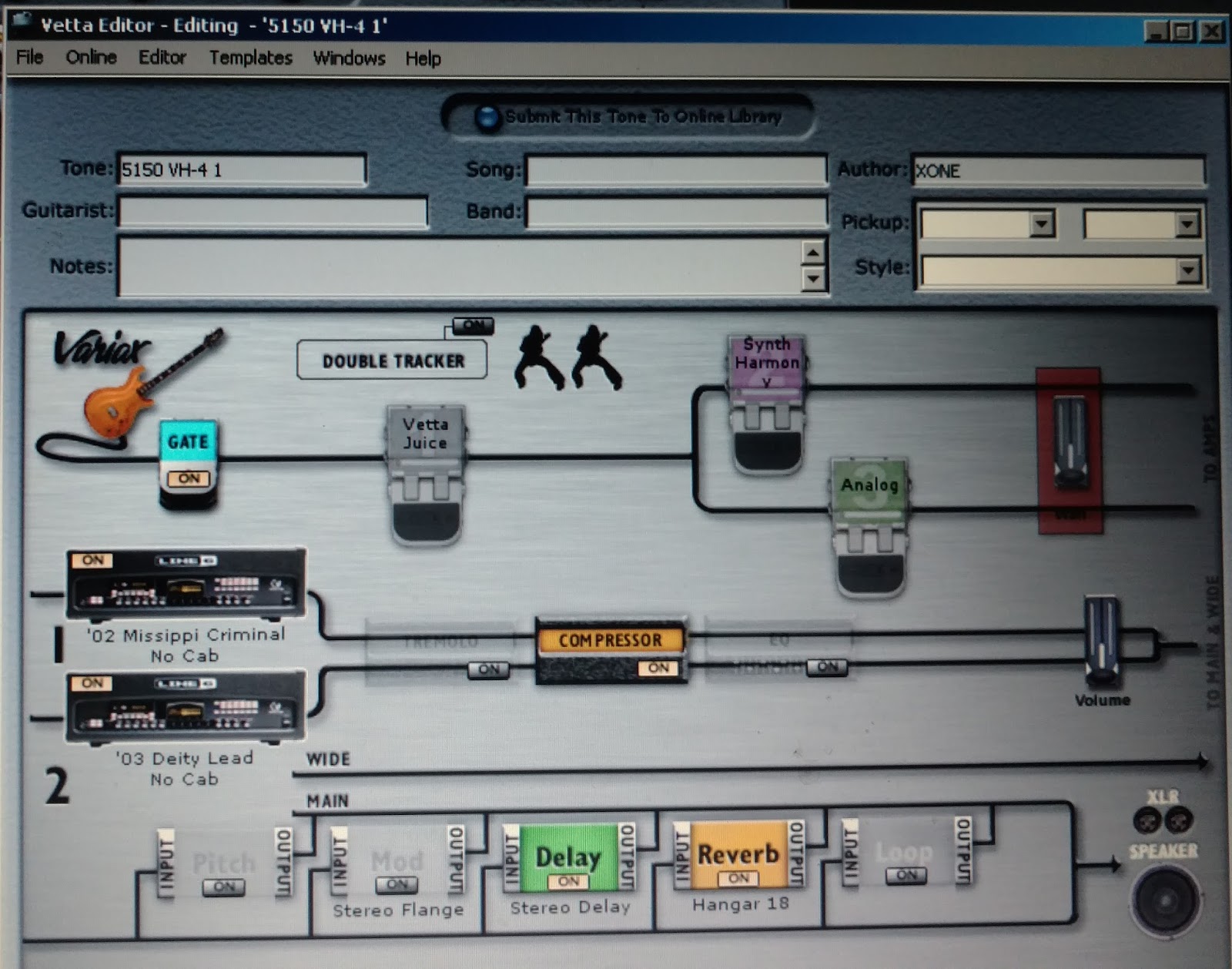
Task: Click the Notes text area
Action: (x=460, y=267)
